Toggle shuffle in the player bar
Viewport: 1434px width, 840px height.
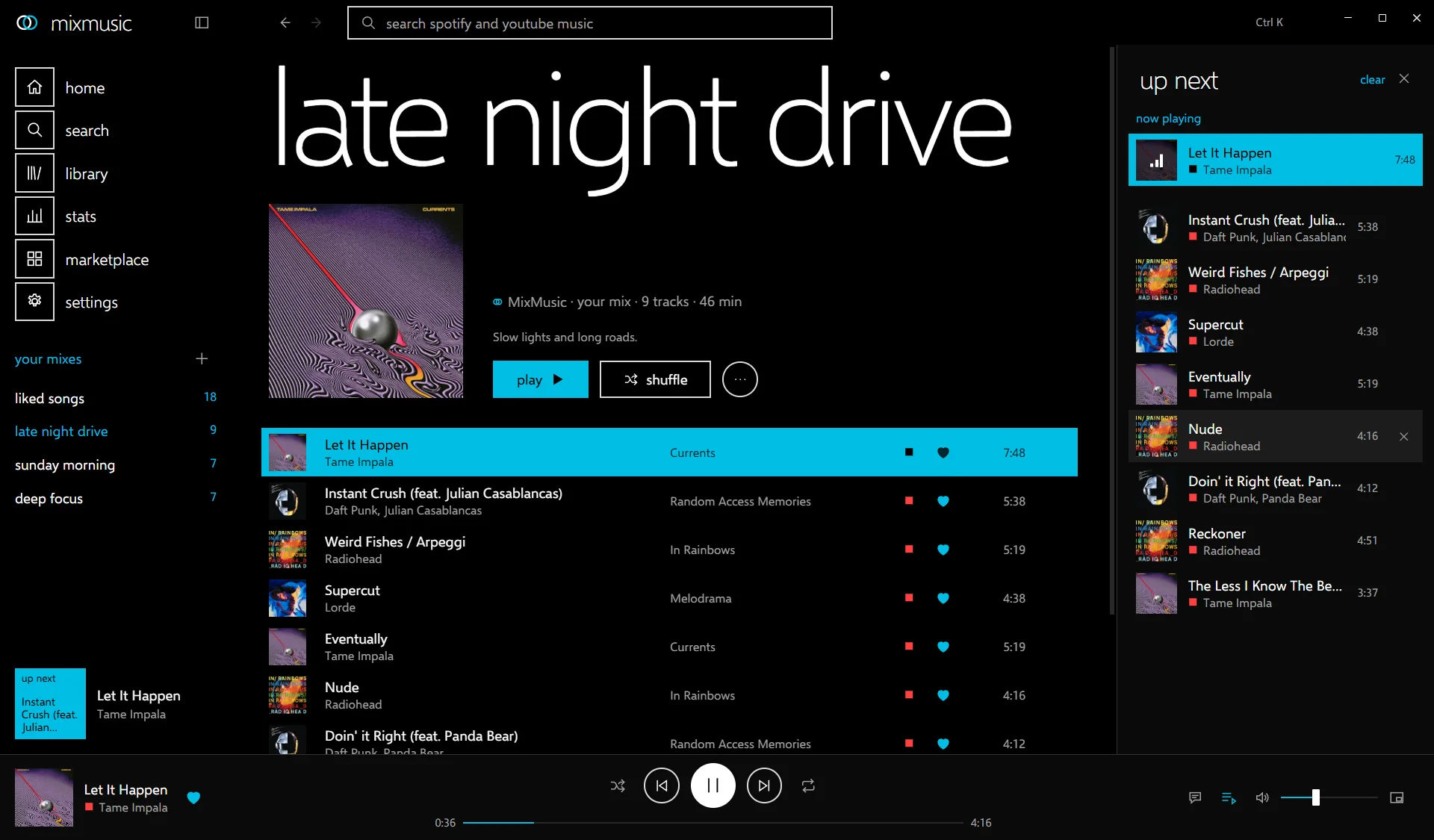618,785
